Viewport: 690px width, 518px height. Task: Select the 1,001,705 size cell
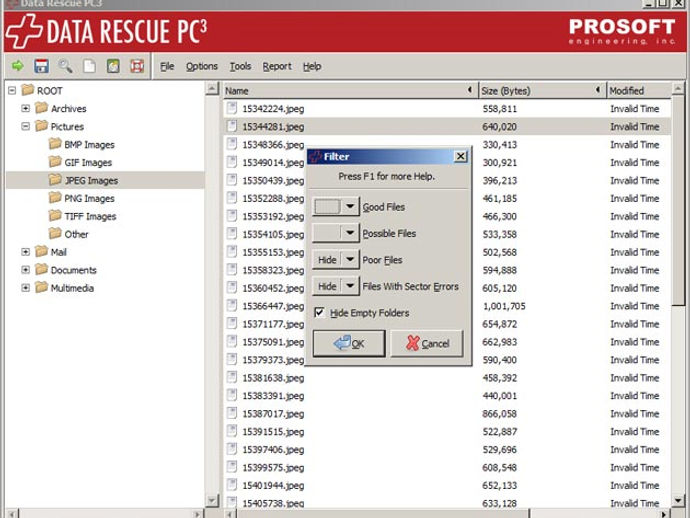tap(504, 306)
